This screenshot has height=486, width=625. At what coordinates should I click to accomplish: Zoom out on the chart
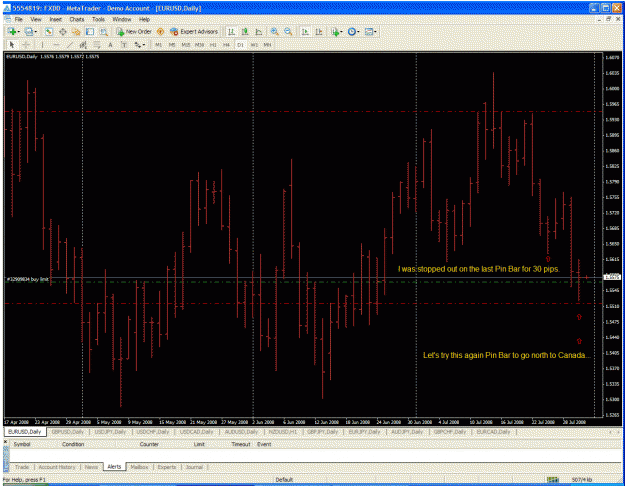point(288,31)
